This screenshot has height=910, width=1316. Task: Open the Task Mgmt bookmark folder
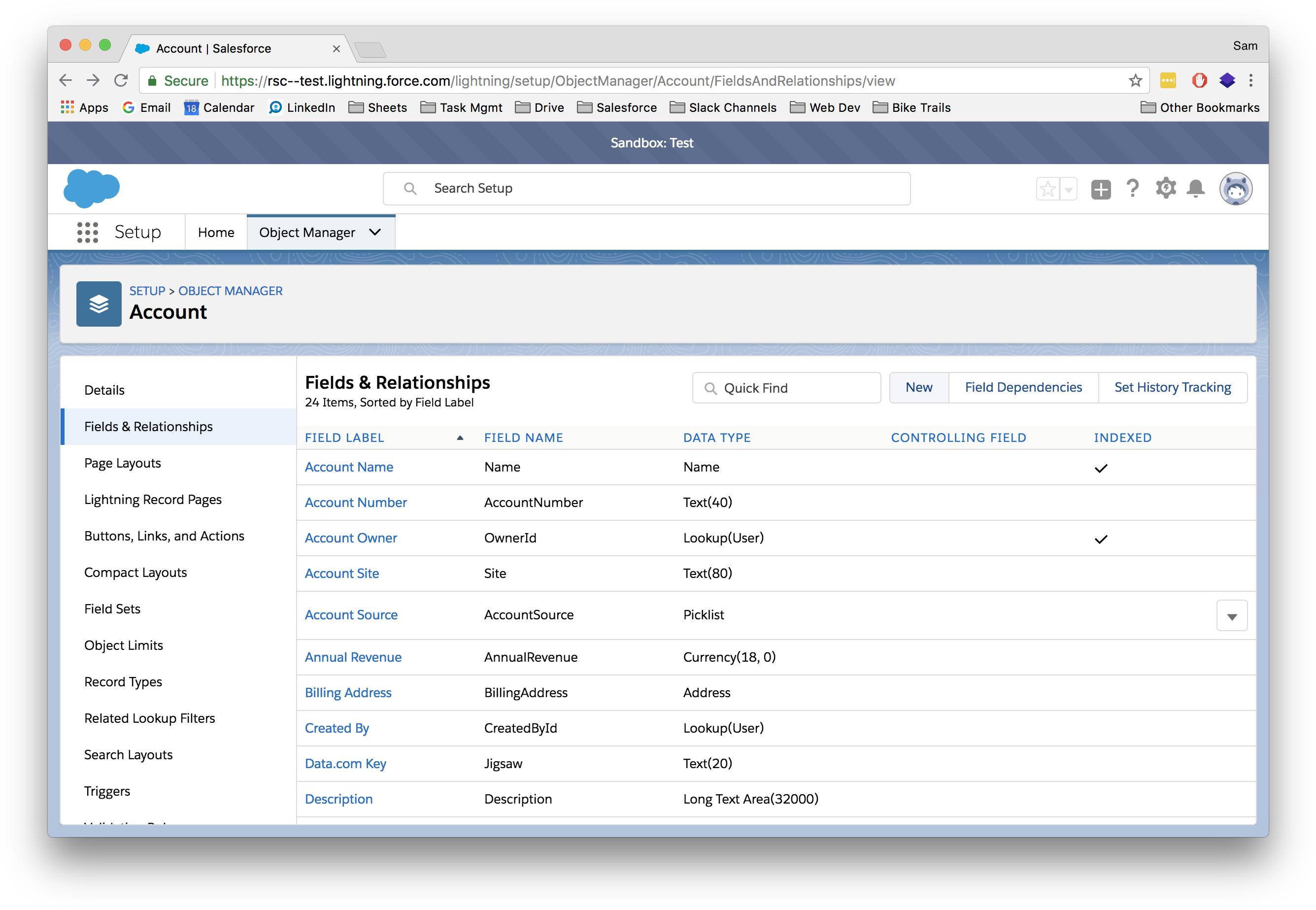click(461, 107)
